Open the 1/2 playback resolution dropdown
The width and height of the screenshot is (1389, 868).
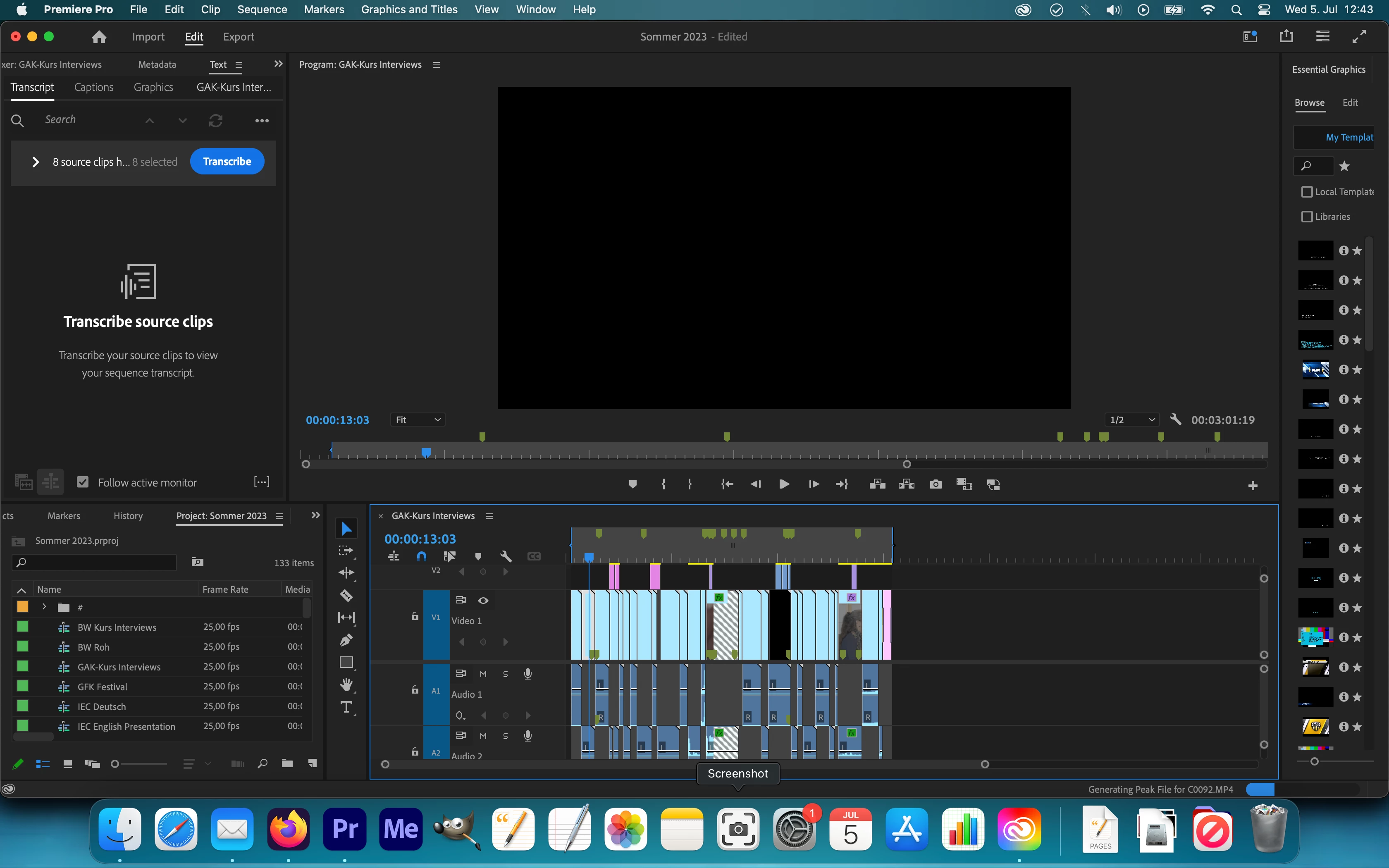click(x=1131, y=420)
